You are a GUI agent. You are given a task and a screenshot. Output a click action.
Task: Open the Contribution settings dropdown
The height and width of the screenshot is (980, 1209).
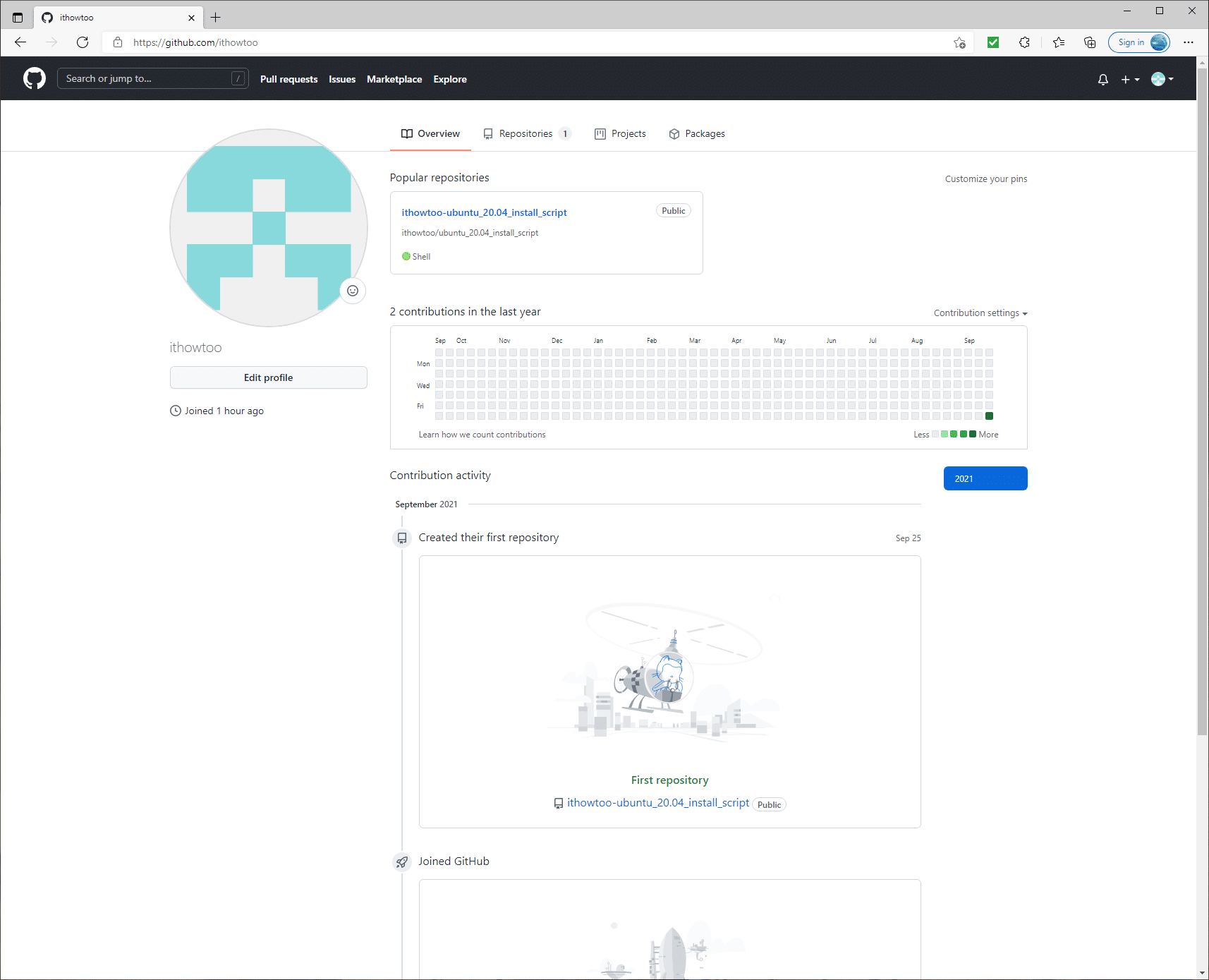pyautogui.click(x=980, y=313)
